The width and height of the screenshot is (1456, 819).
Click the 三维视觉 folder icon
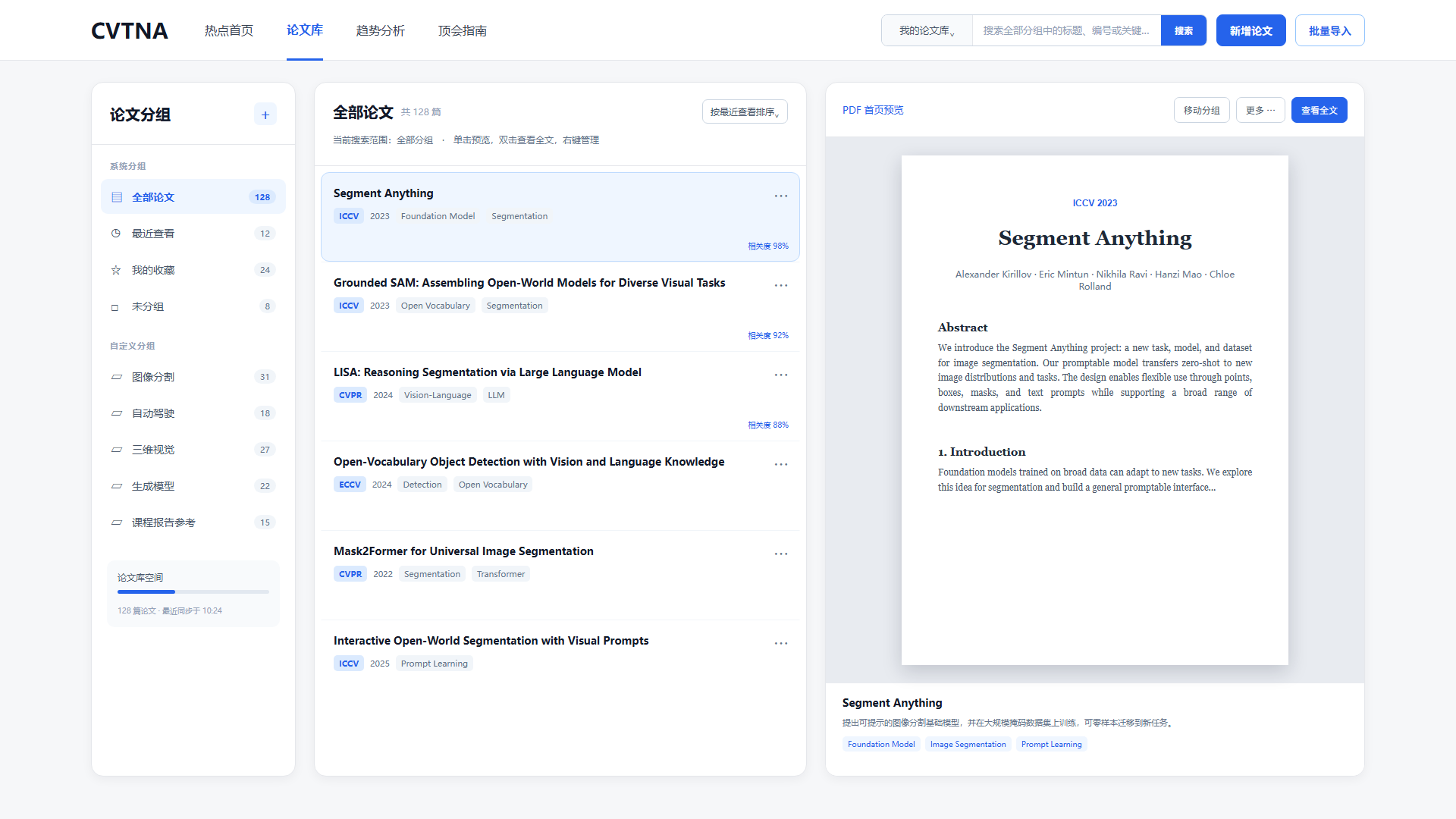click(117, 450)
